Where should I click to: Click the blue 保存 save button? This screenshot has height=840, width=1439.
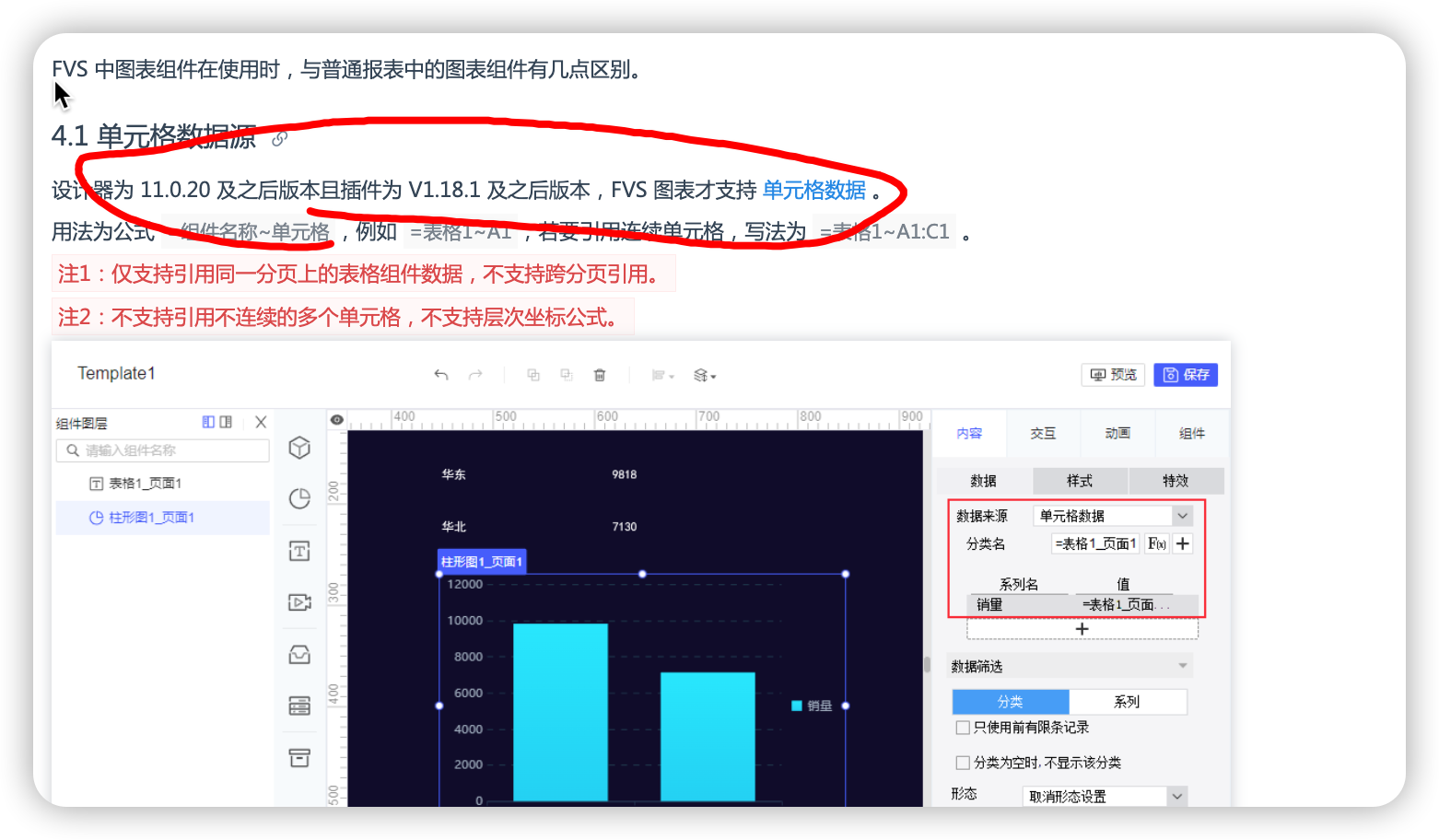(x=1186, y=375)
